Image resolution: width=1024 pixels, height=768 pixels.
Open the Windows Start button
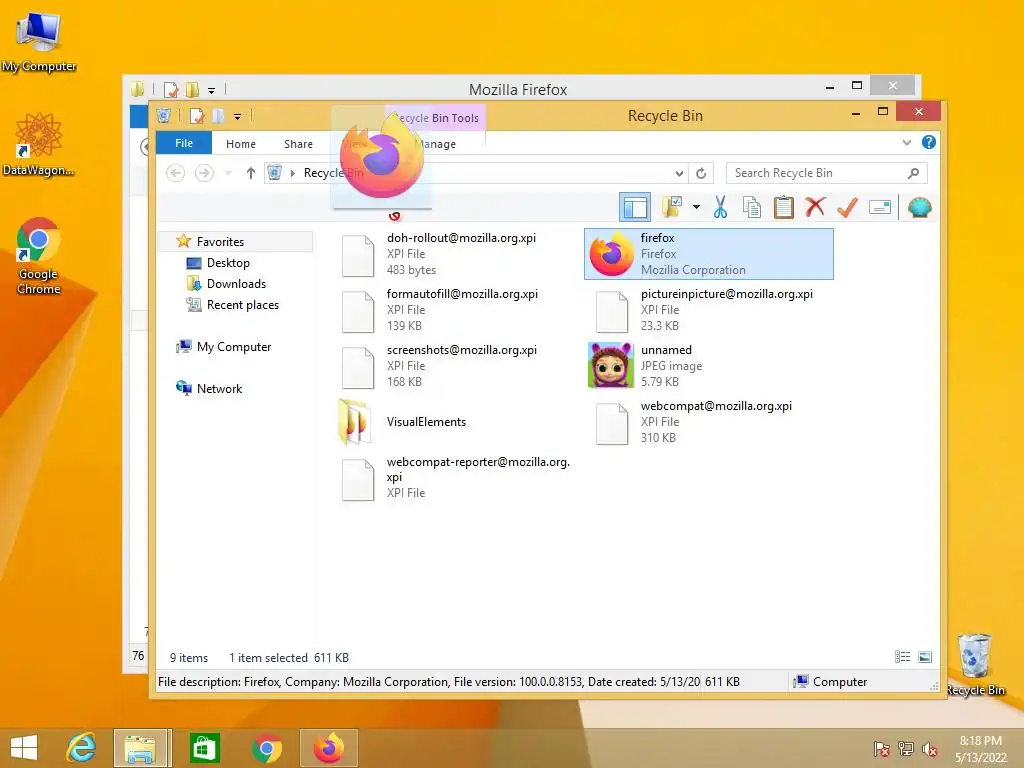pyautogui.click(x=24, y=748)
